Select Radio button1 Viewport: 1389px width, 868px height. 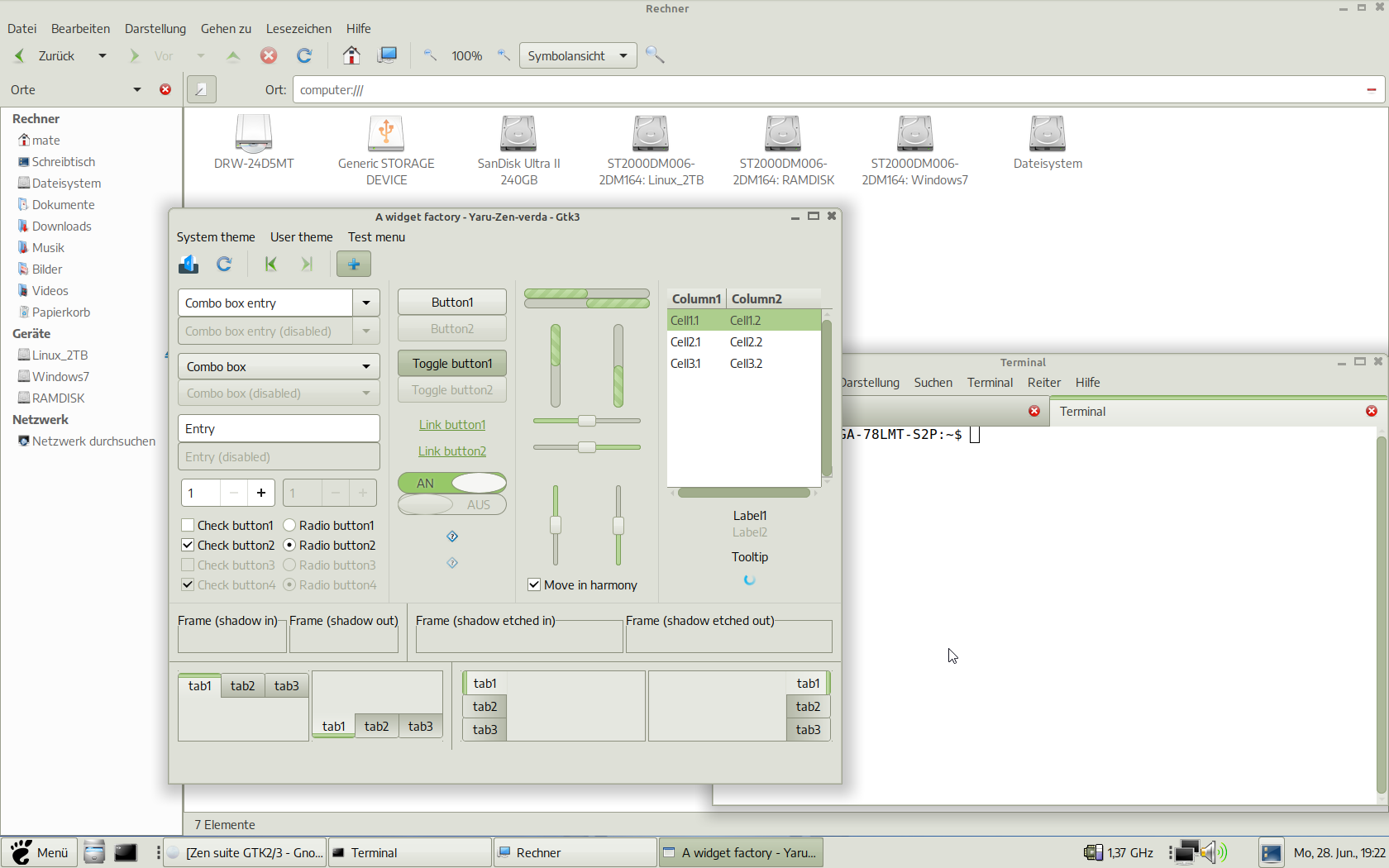[289, 526]
